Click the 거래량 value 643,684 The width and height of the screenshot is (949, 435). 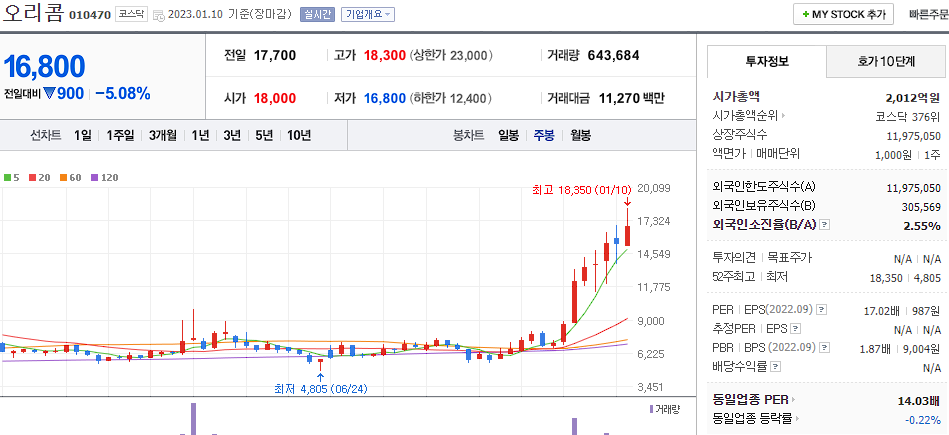coord(613,56)
